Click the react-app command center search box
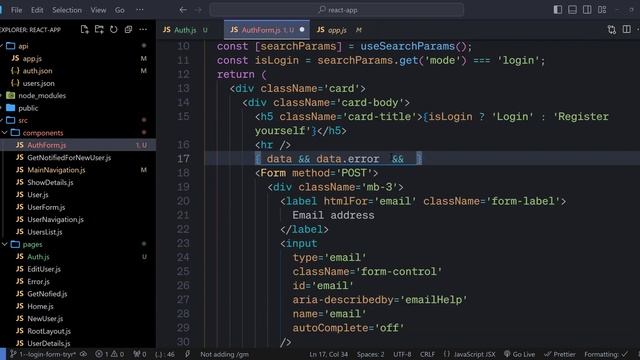This screenshot has width=640, height=360. coord(337,10)
